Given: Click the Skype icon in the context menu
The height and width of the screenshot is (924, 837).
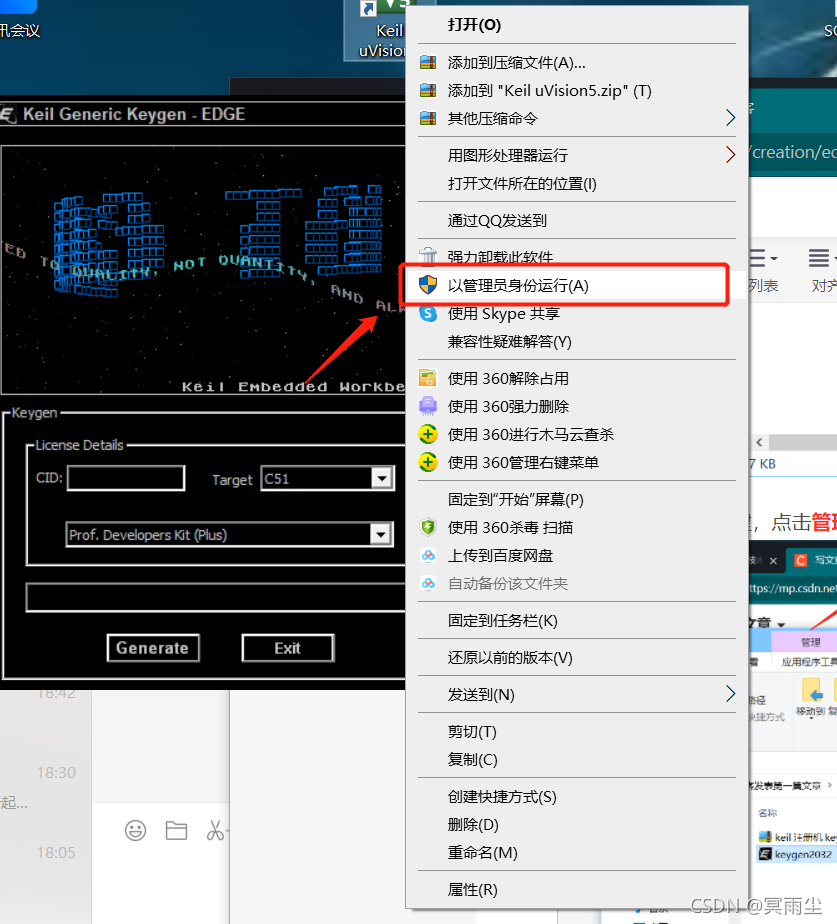Looking at the screenshot, I should (x=428, y=314).
